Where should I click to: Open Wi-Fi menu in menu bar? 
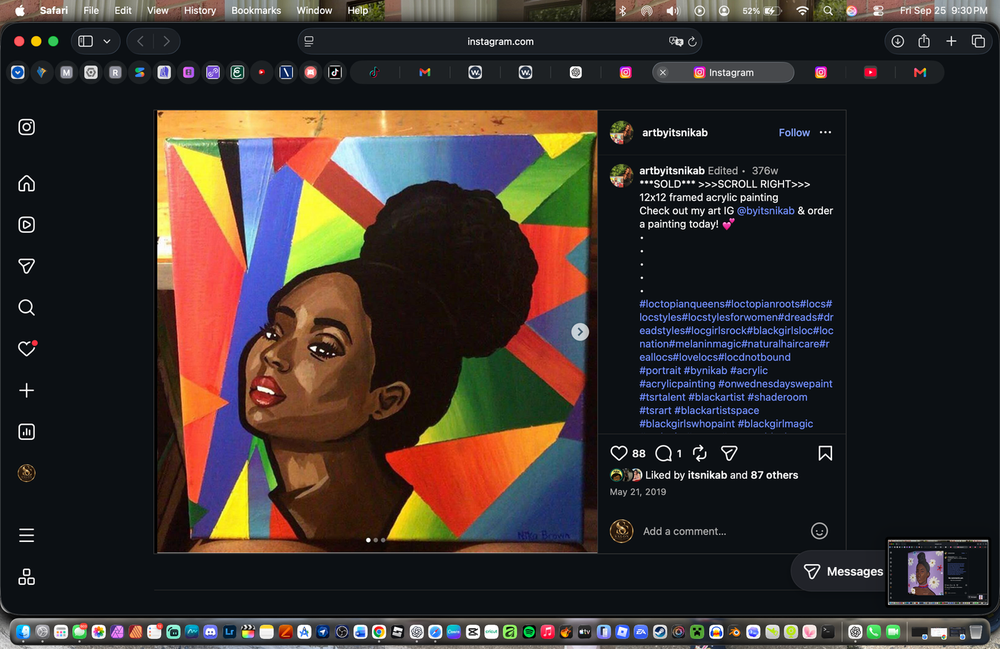click(x=802, y=10)
